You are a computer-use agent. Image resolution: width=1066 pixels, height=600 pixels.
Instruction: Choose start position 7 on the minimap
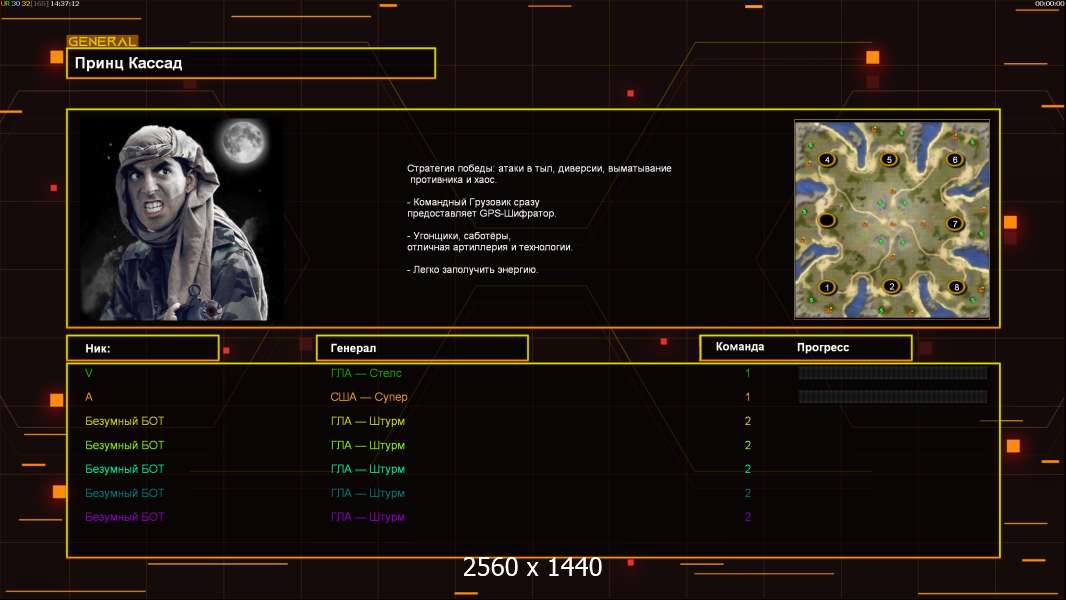[x=954, y=223]
